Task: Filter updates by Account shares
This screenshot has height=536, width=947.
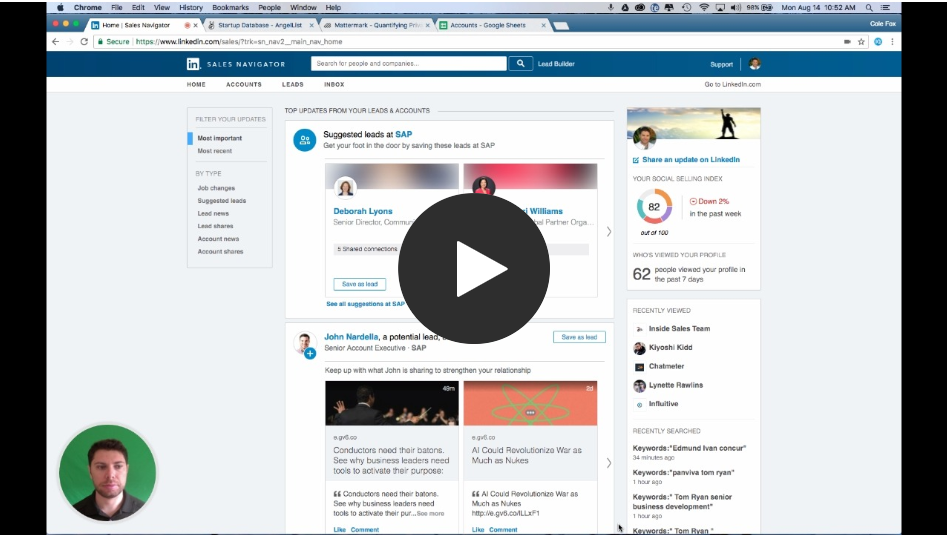Action: click(220, 251)
